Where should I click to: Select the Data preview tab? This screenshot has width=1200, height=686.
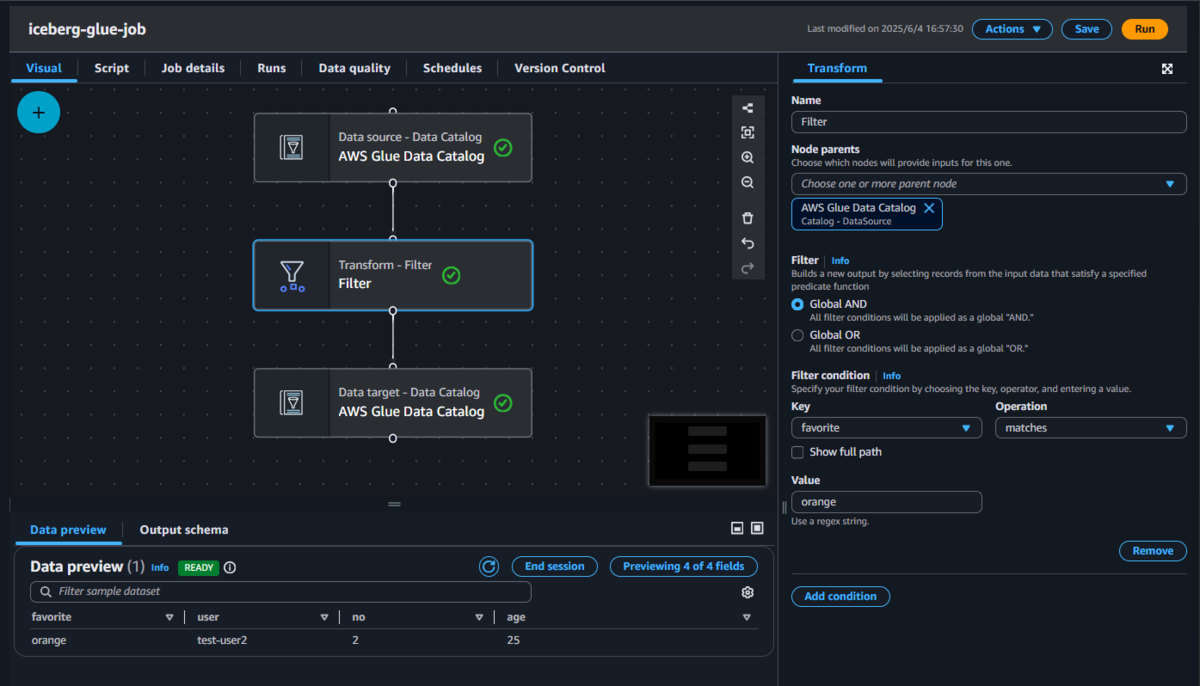tap(68, 530)
